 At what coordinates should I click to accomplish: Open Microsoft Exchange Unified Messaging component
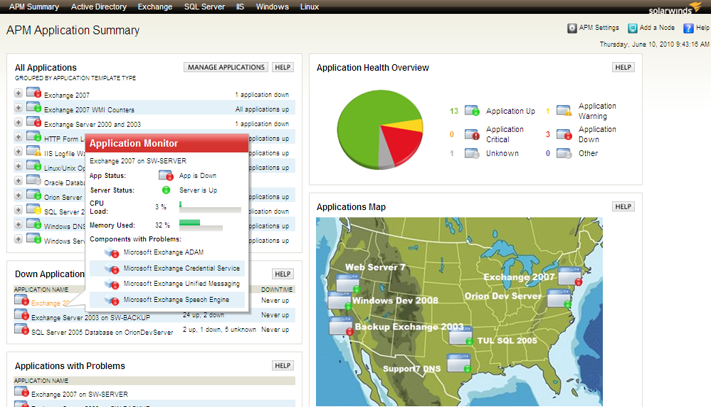point(181,284)
